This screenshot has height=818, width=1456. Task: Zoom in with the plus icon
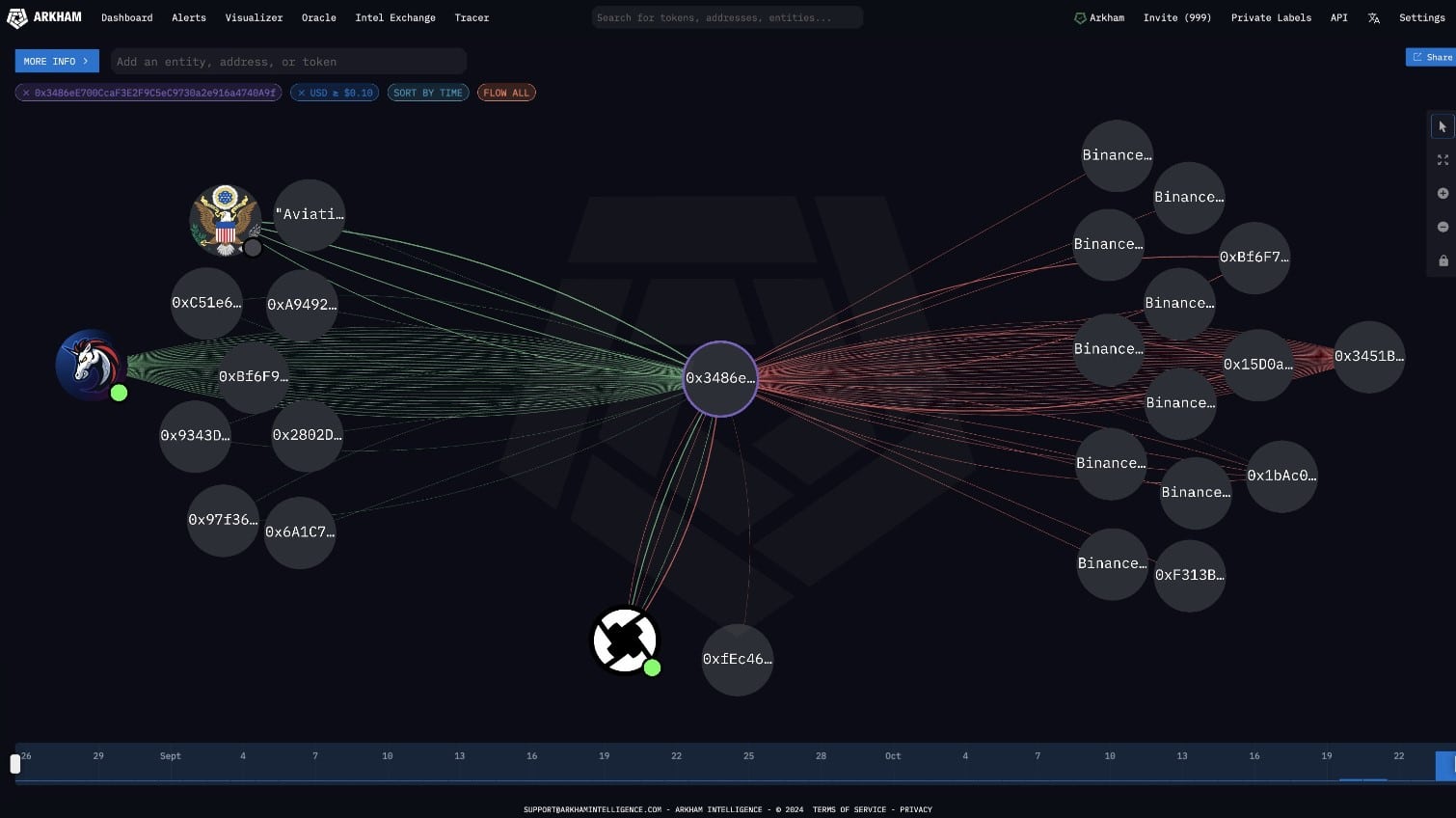click(x=1443, y=194)
